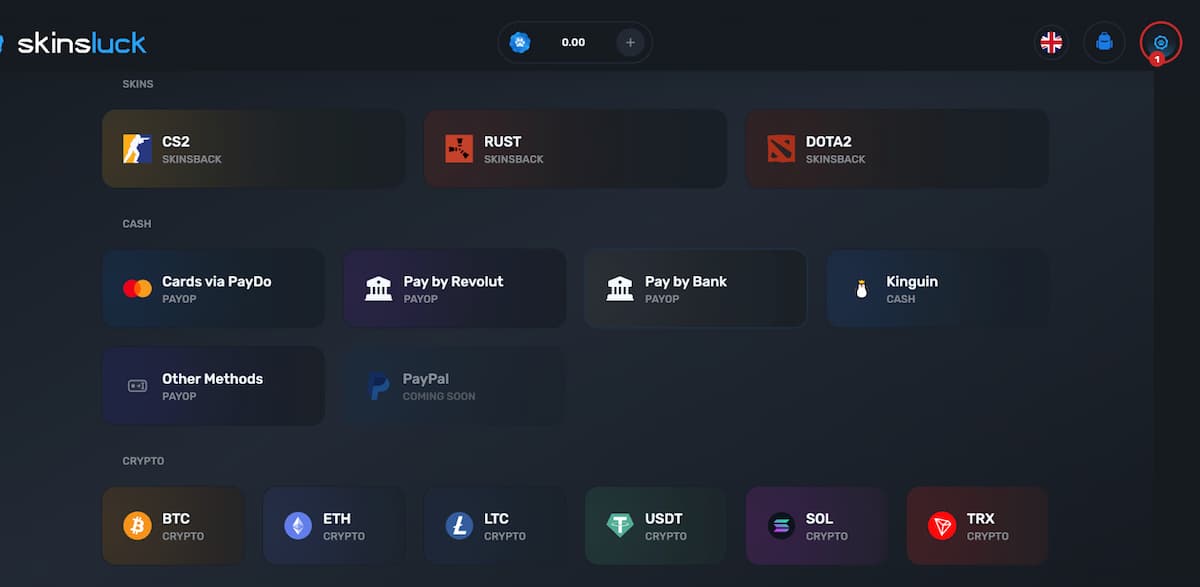This screenshot has height=587, width=1200.
Task: Open the profile icon with notification badge
Action: click(1161, 43)
